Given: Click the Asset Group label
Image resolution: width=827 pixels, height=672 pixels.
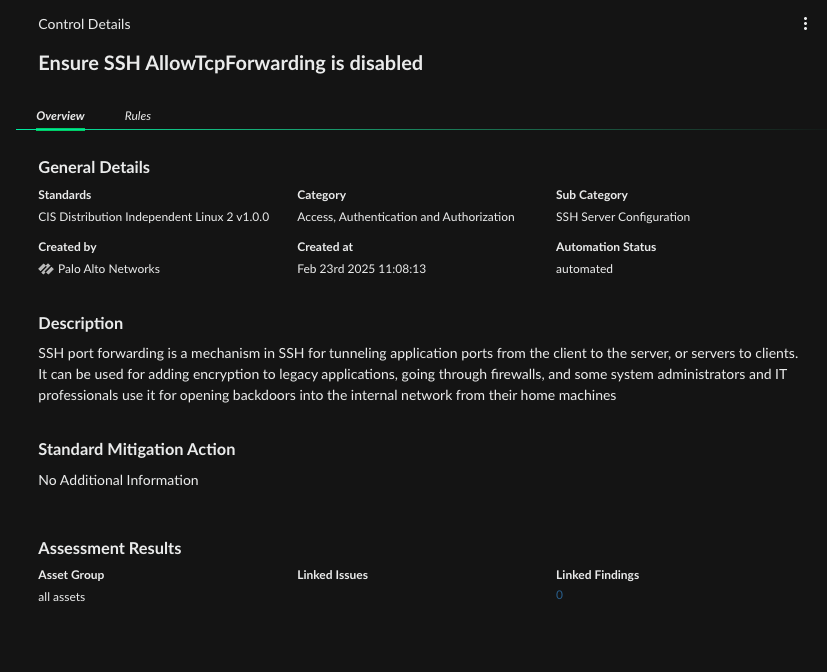Looking at the screenshot, I should (x=71, y=575).
